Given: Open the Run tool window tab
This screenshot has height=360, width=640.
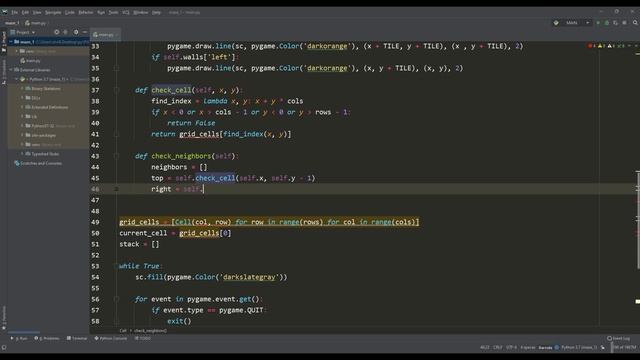Looking at the screenshot, I should tap(19, 338).
